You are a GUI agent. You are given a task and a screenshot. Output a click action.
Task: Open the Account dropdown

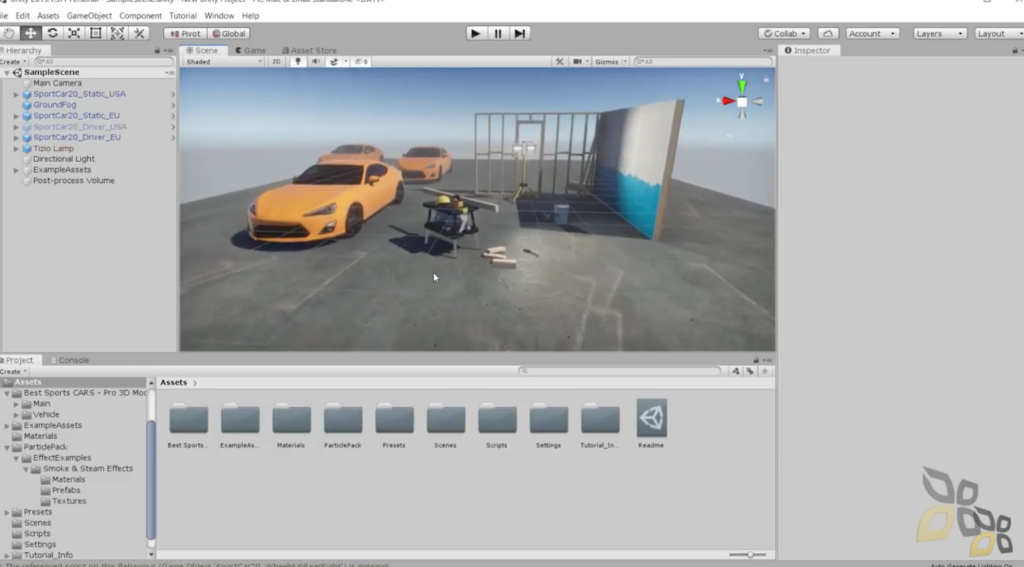click(x=872, y=33)
